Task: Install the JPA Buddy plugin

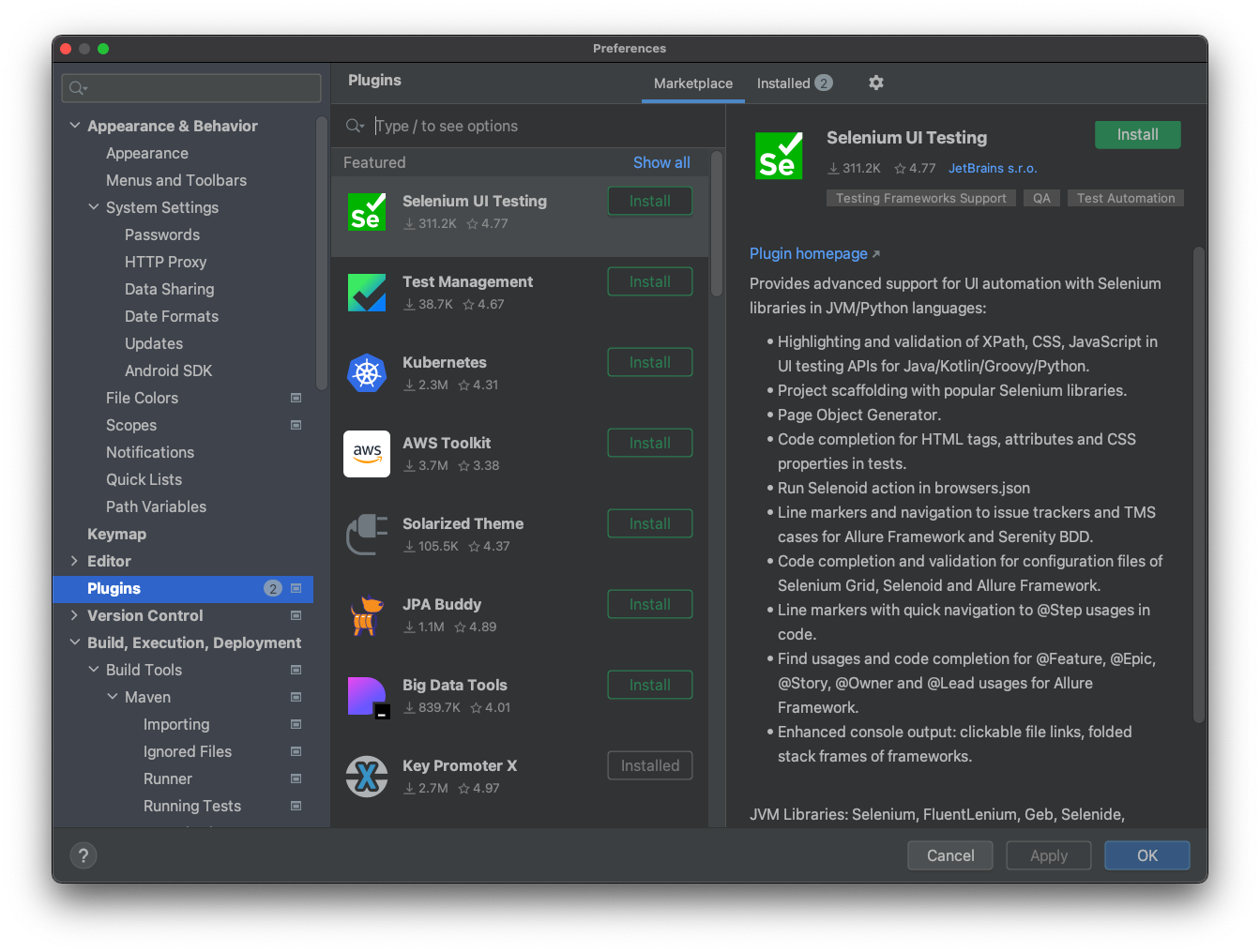Action: [650, 604]
